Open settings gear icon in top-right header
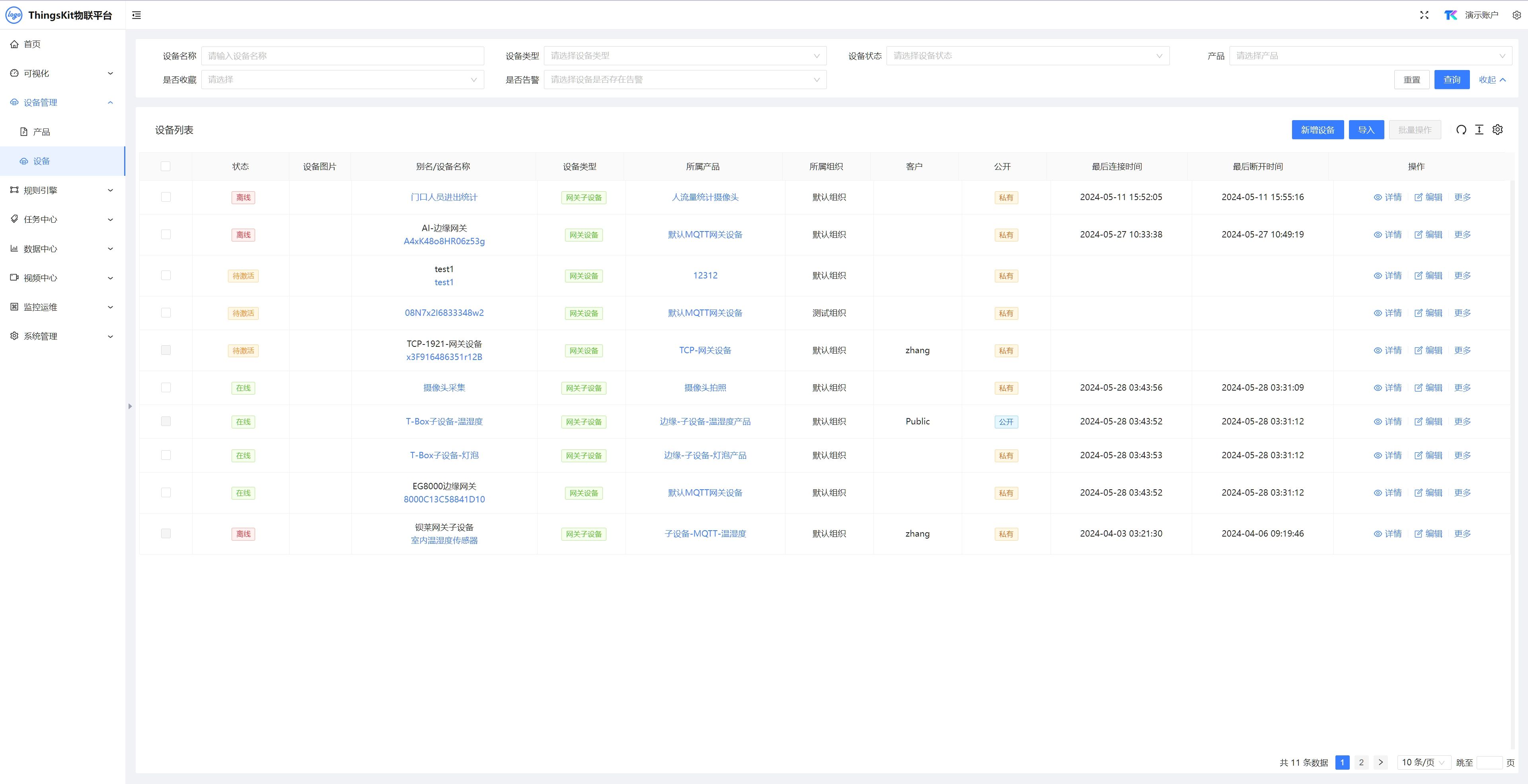Image resolution: width=1528 pixels, height=784 pixels. tap(1516, 16)
